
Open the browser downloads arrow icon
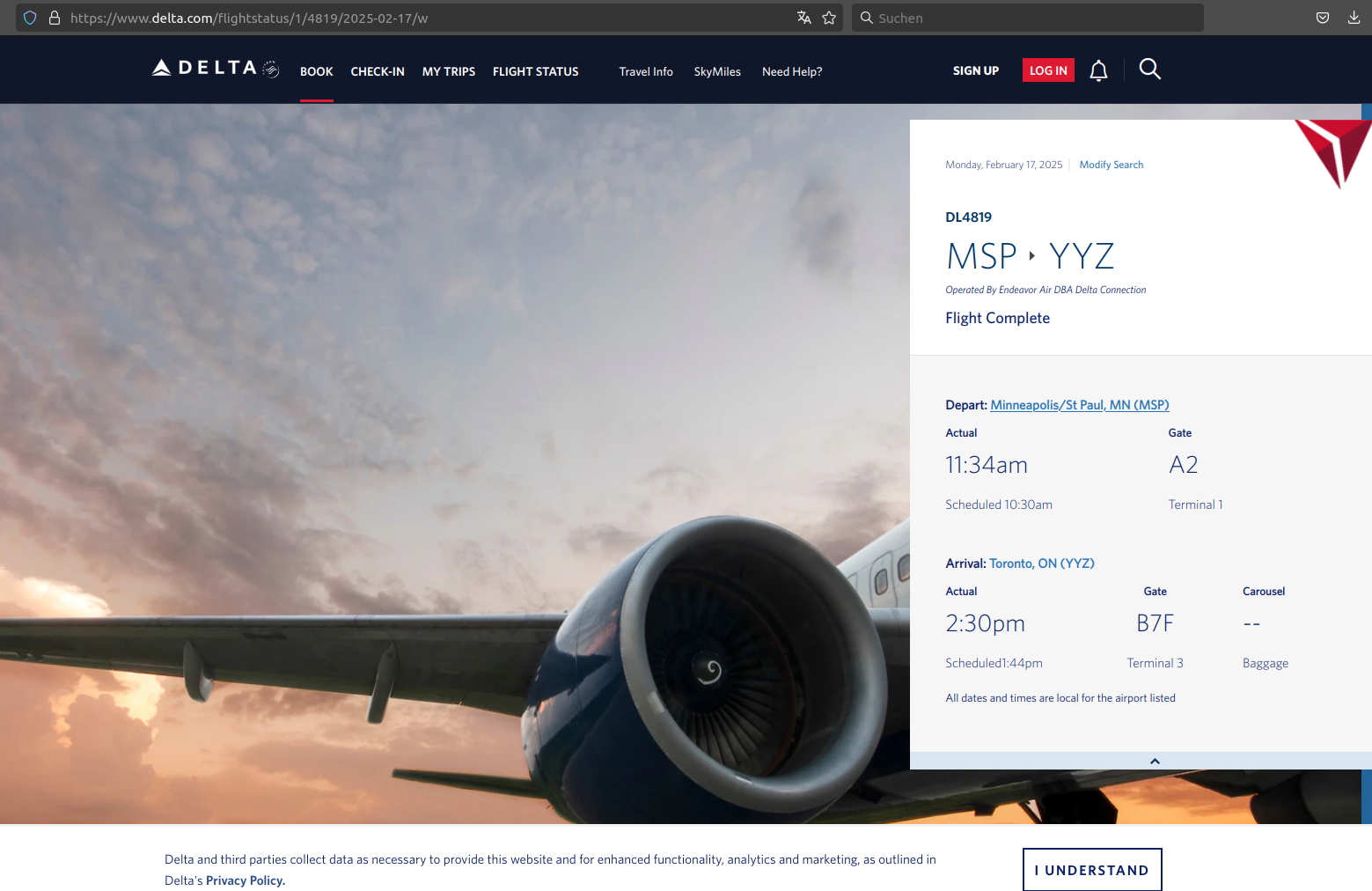tap(1354, 18)
